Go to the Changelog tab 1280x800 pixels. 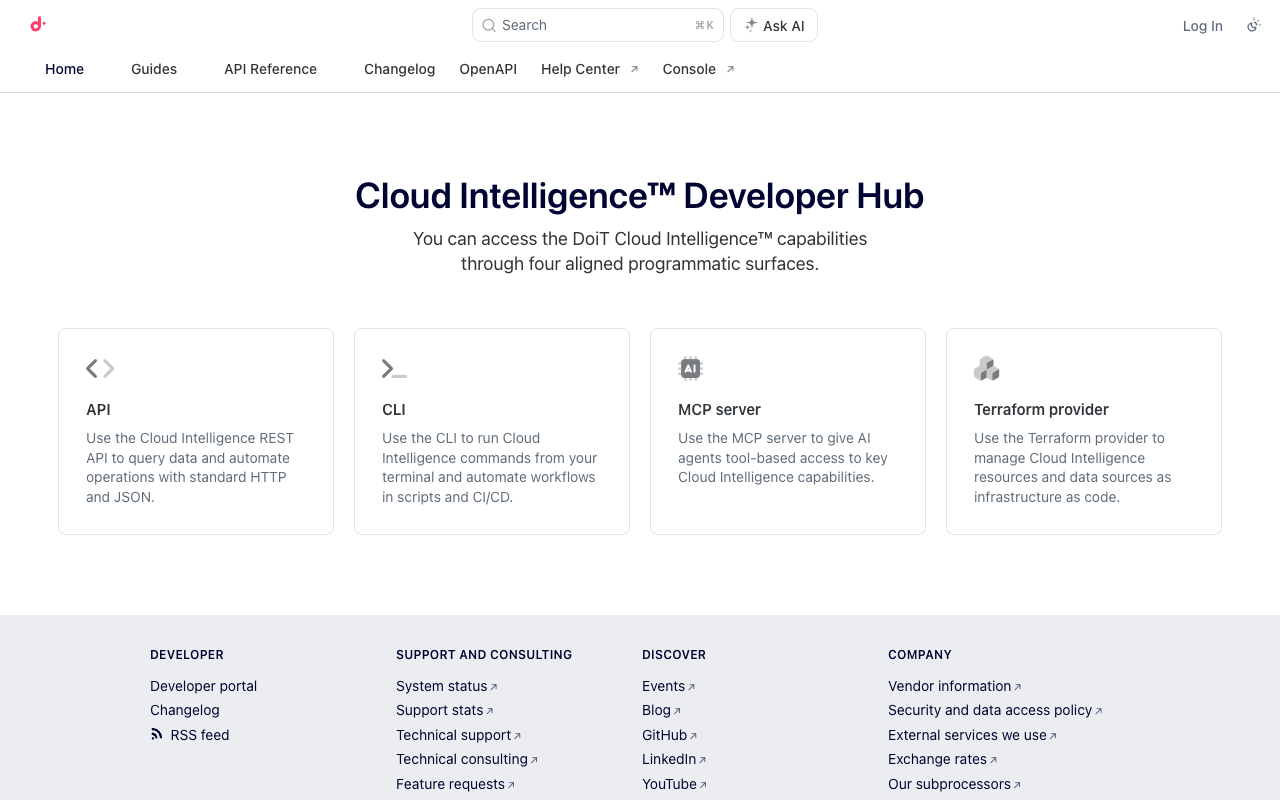399,69
